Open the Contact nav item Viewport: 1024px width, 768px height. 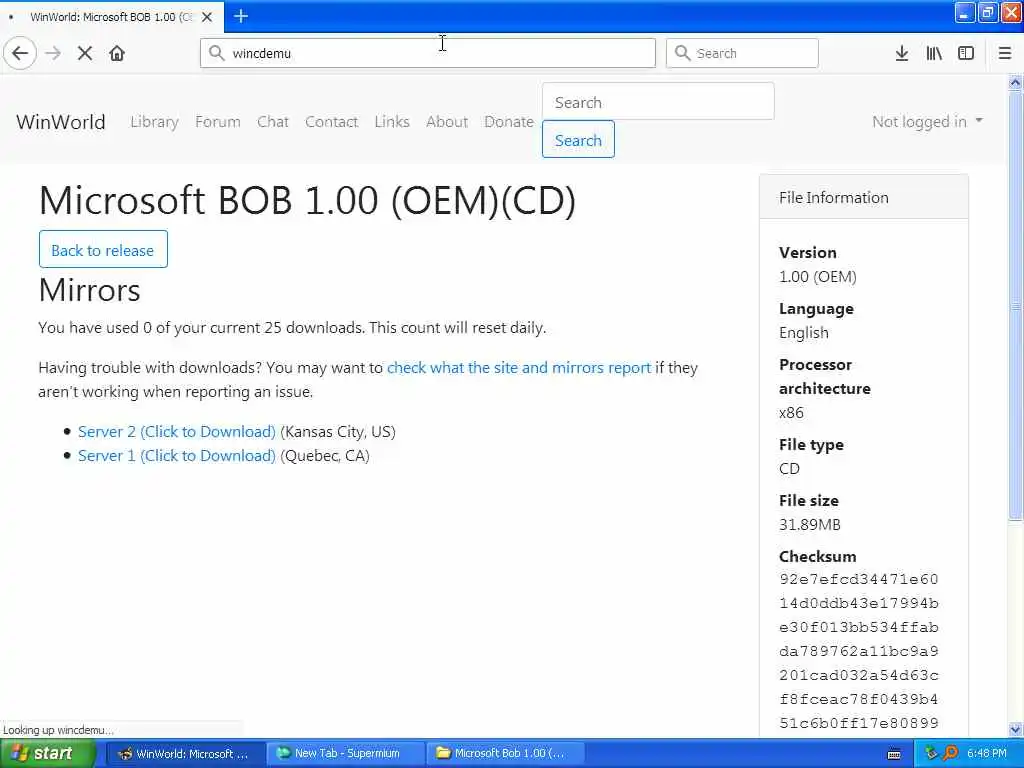[332, 122]
